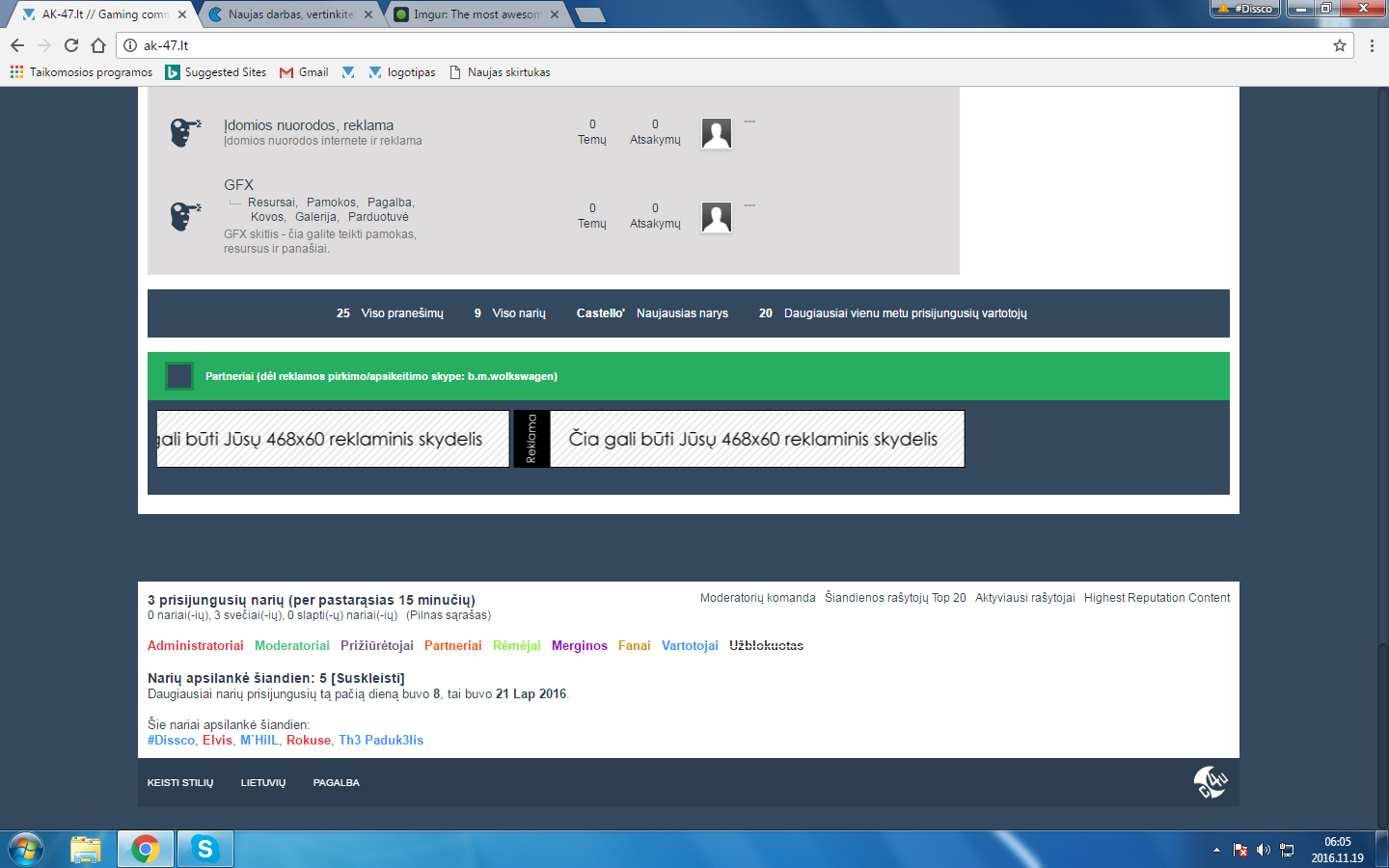1389x868 pixels.
Task: Click the [Suskleisti] collapse toggle
Action: click(368, 678)
